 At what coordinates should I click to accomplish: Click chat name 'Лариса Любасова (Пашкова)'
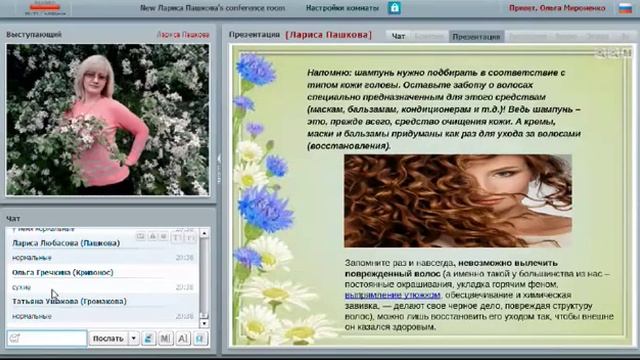click(66, 243)
